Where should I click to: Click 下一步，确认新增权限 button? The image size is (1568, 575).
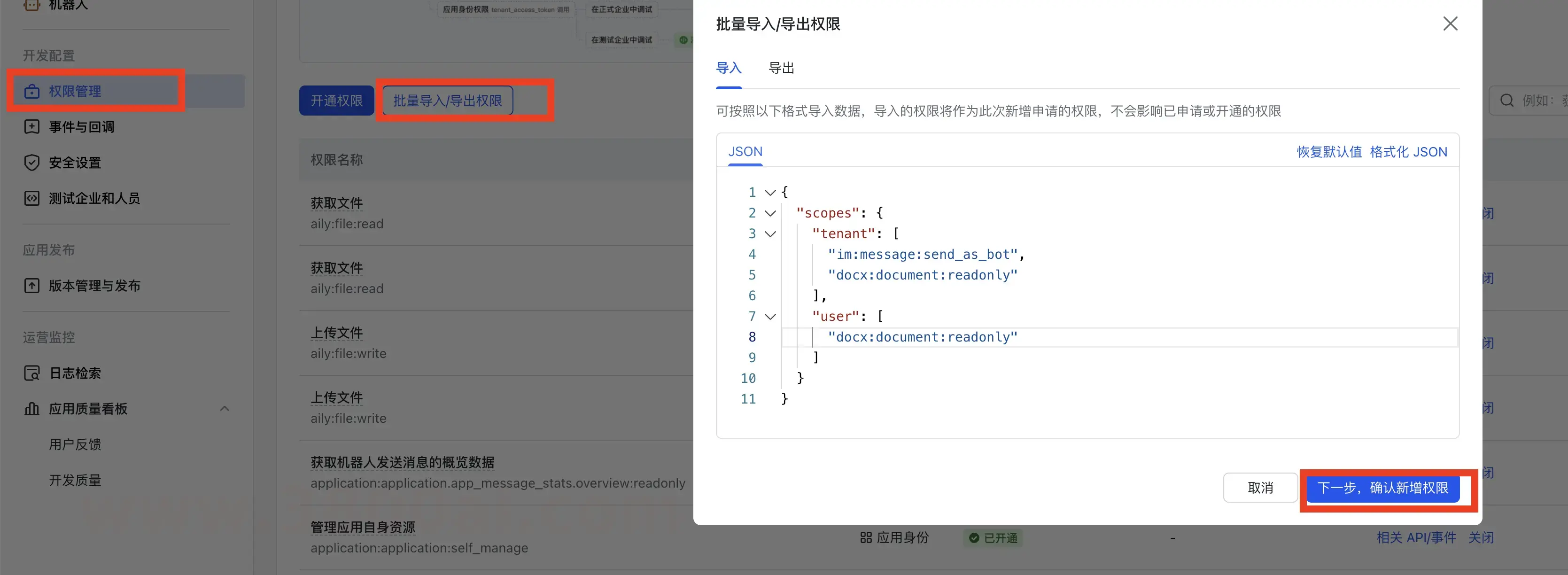[1382, 488]
